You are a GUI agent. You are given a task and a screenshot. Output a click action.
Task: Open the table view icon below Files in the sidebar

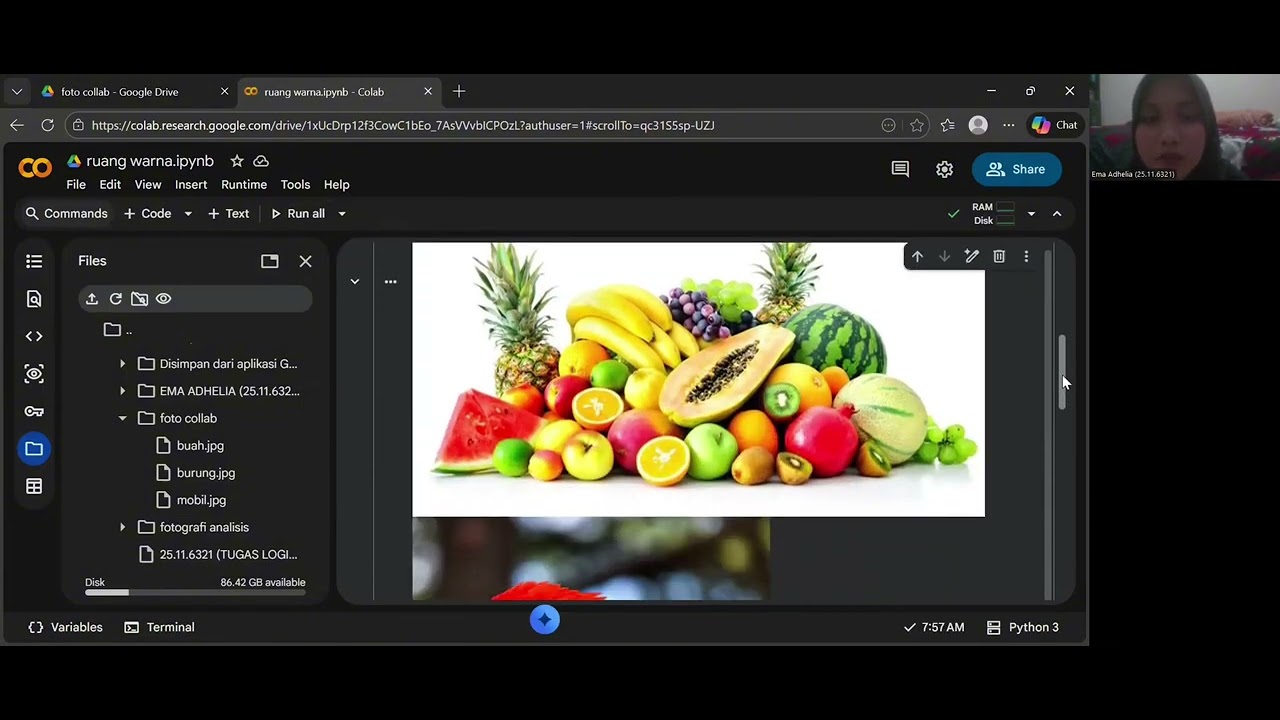(34, 486)
